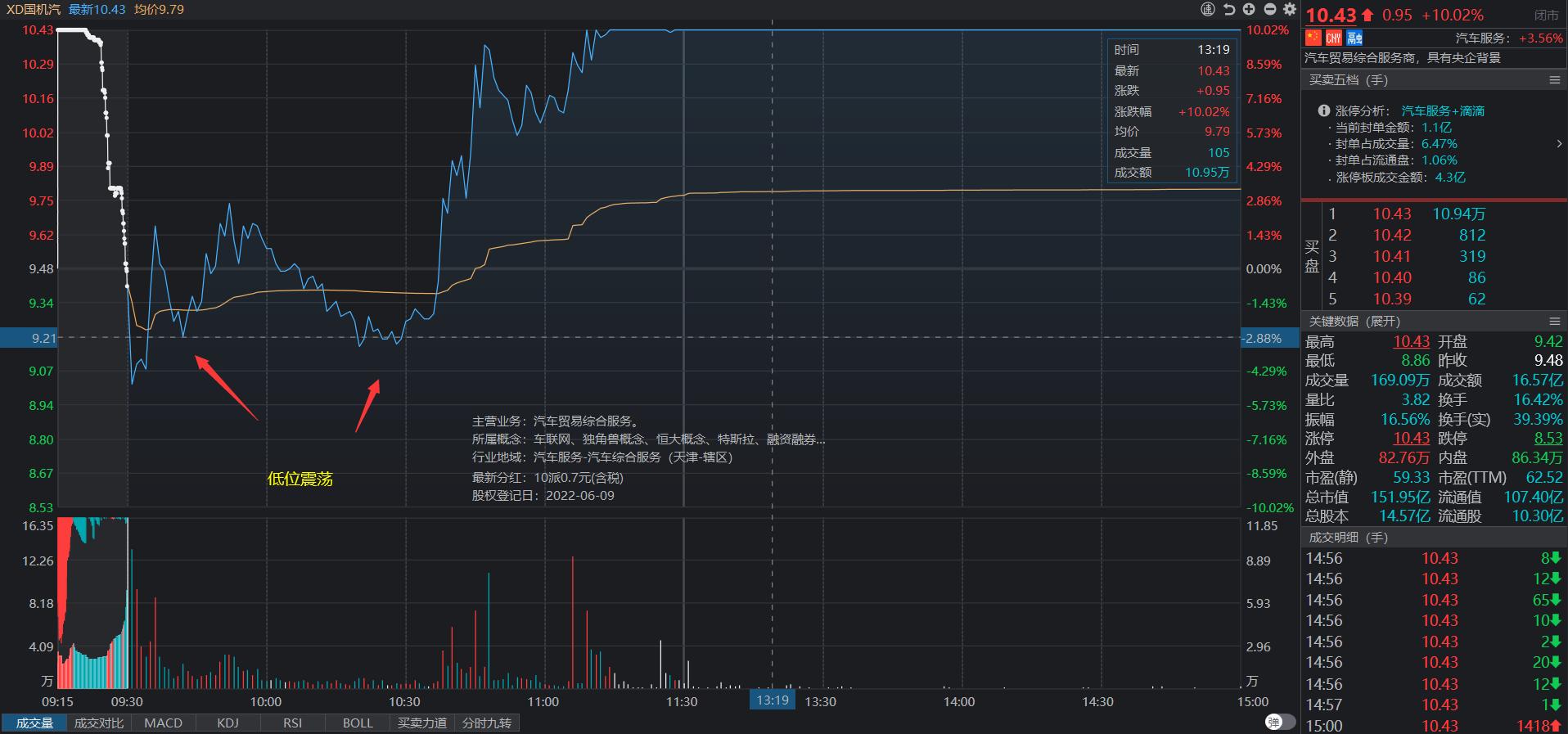Click the red CNY currency badge
1568x734 pixels.
(x=1334, y=38)
